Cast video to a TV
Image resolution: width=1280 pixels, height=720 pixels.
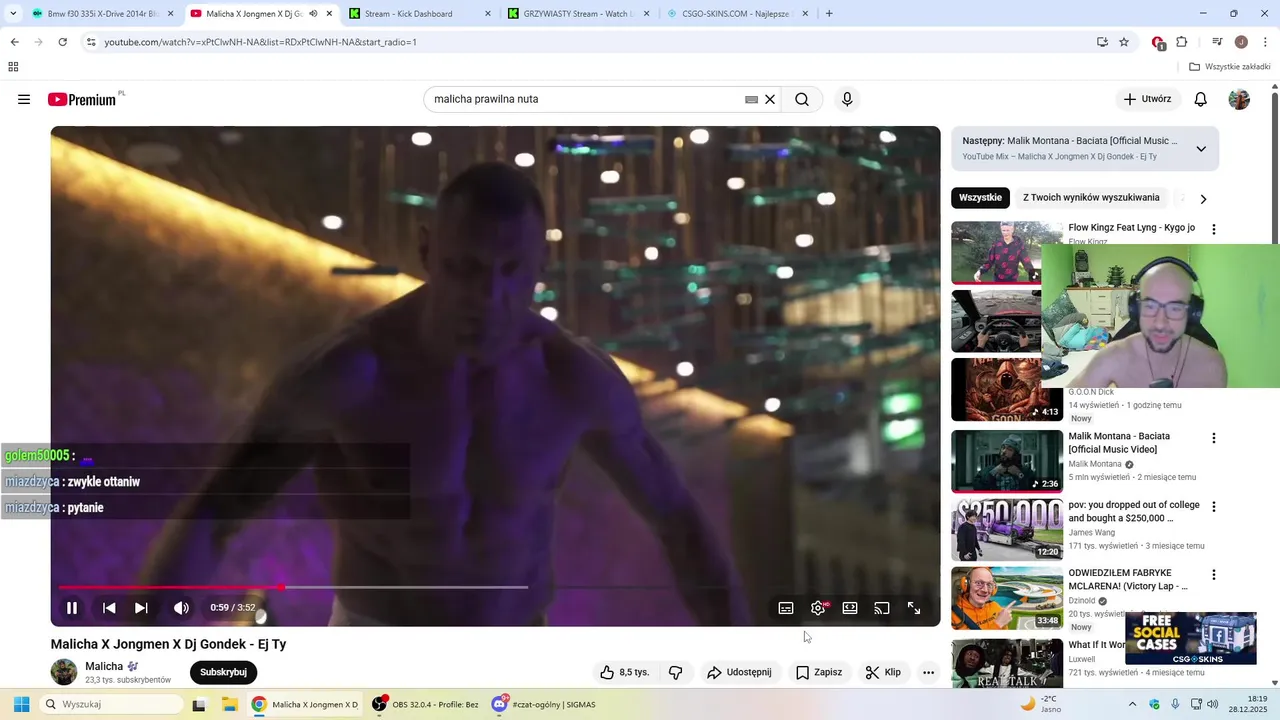coord(882,608)
